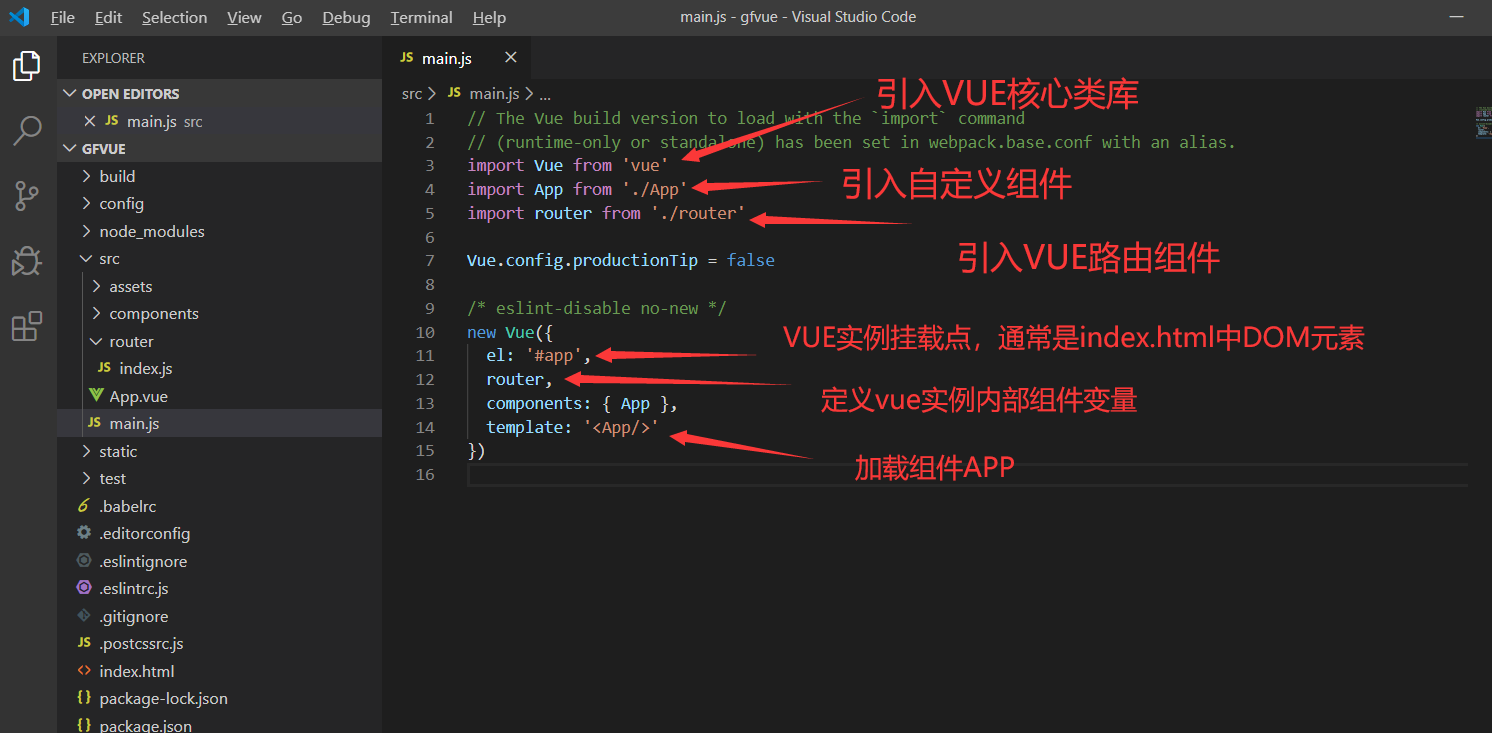The height and width of the screenshot is (733, 1492).
Task: Click the VS Code logo in title bar
Action: tap(19, 17)
